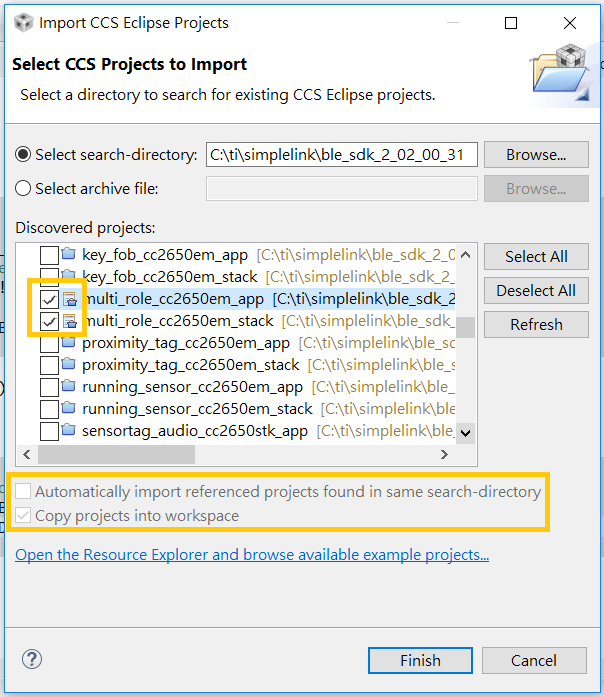
Task: Click the project list scroll up arrow
Action: click(x=465, y=255)
